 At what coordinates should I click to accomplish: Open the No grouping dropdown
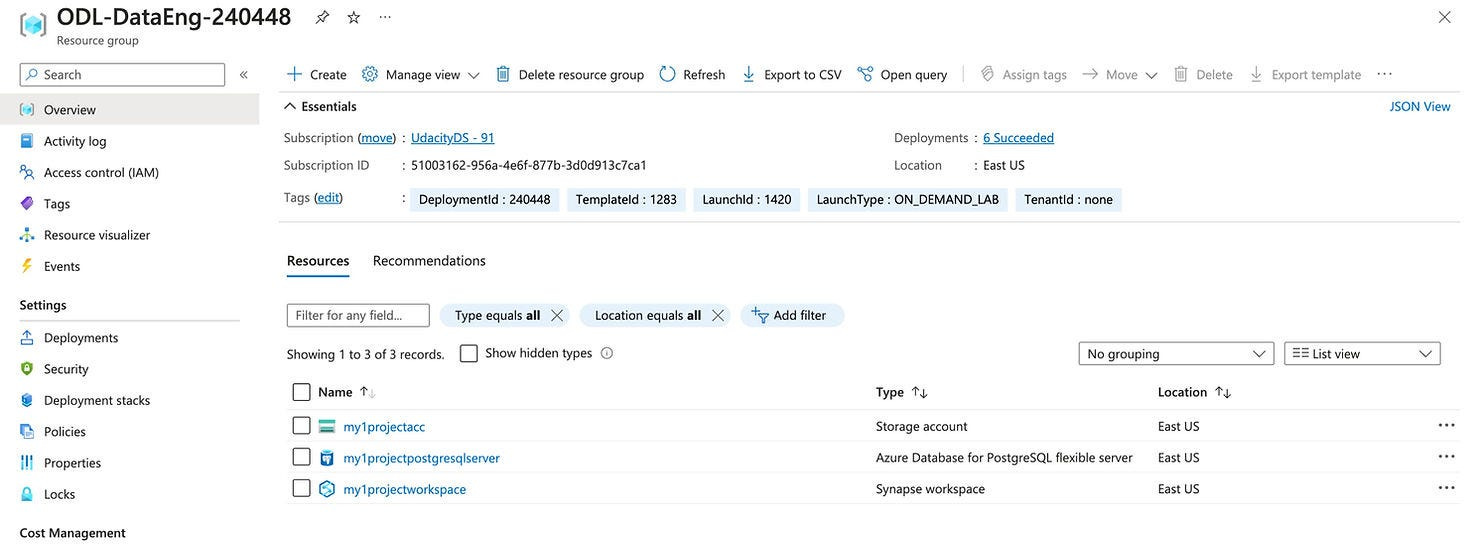[x=1176, y=354]
